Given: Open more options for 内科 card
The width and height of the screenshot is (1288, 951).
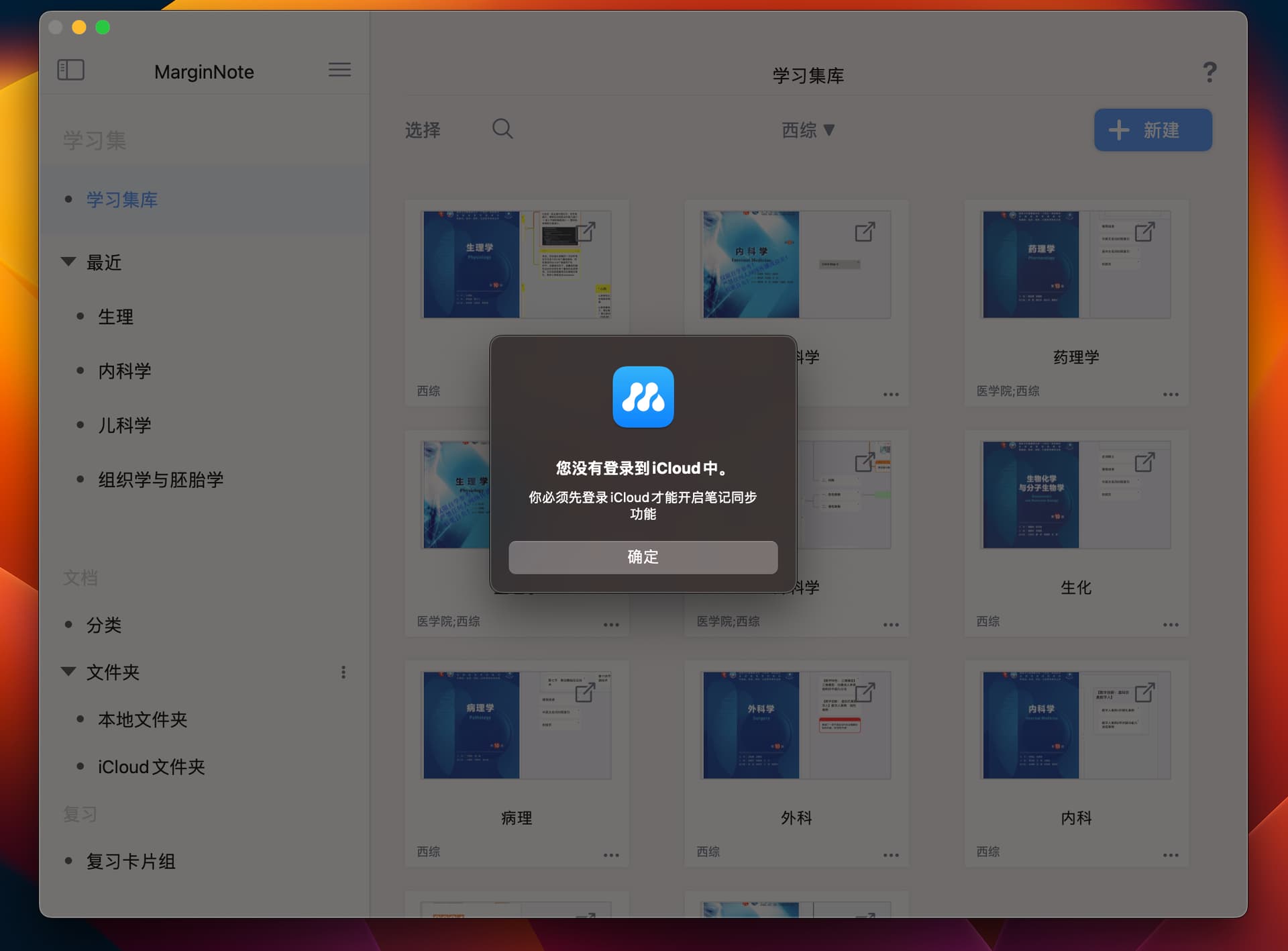Looking at the screenshot, I should (x=1171, y=856).
